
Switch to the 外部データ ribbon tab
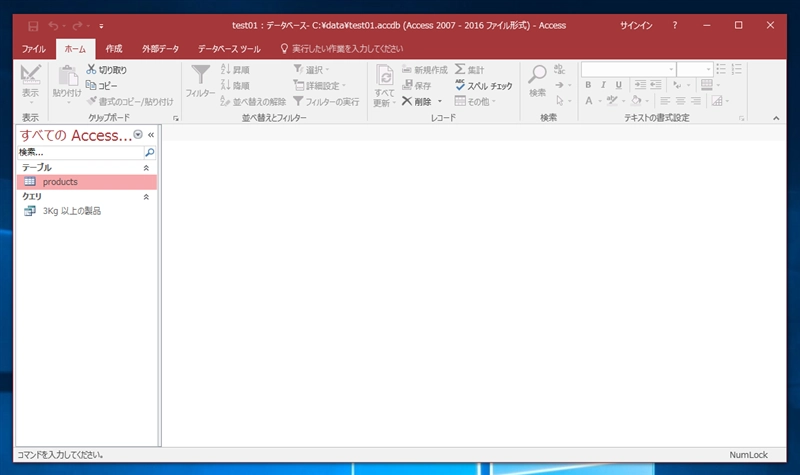tap(161, 49)
